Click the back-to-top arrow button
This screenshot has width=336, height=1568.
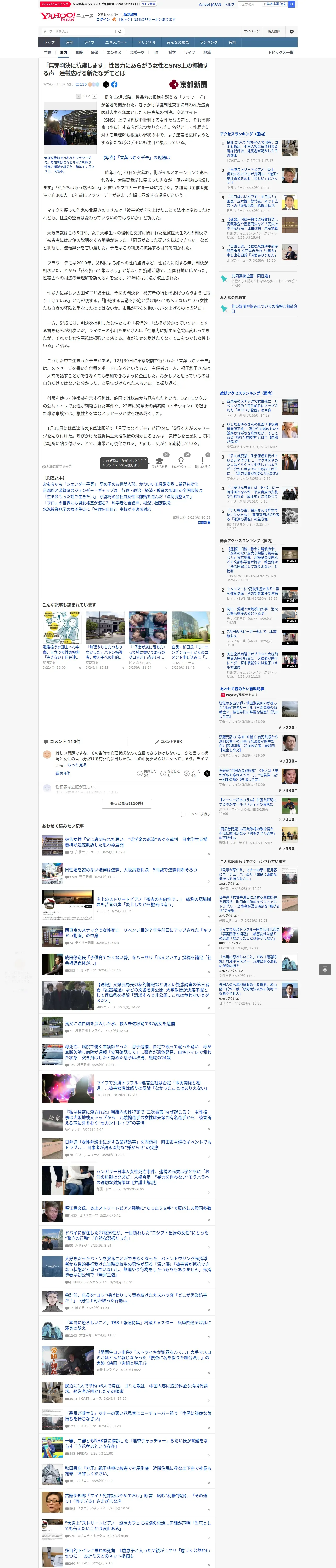[x=324, y=969]
